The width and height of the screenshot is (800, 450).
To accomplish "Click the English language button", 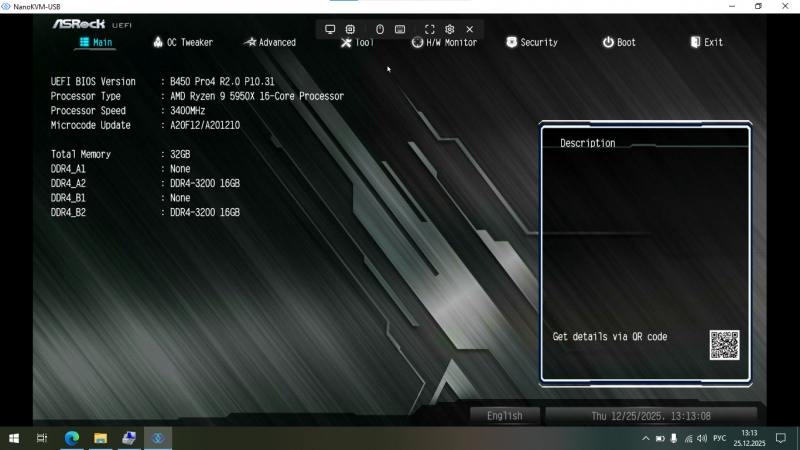I will point(505,416).
